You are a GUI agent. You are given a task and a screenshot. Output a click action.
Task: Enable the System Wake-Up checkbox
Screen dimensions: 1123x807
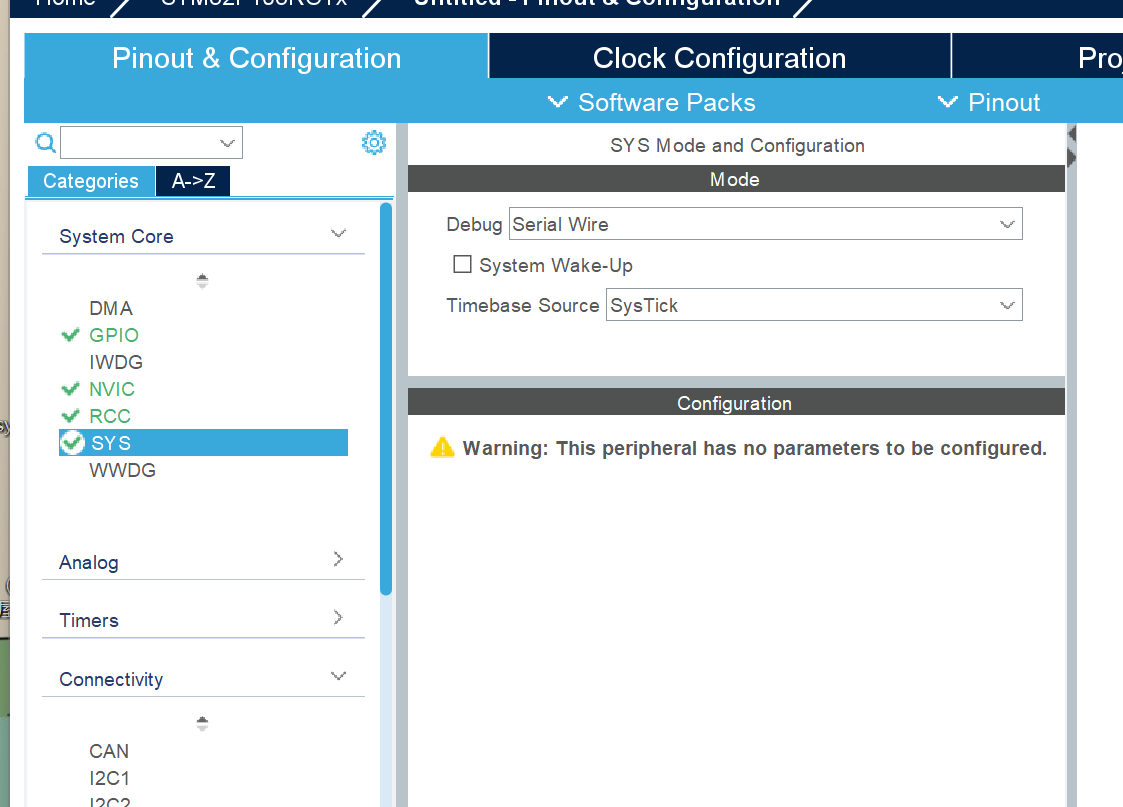pos(462,264)
